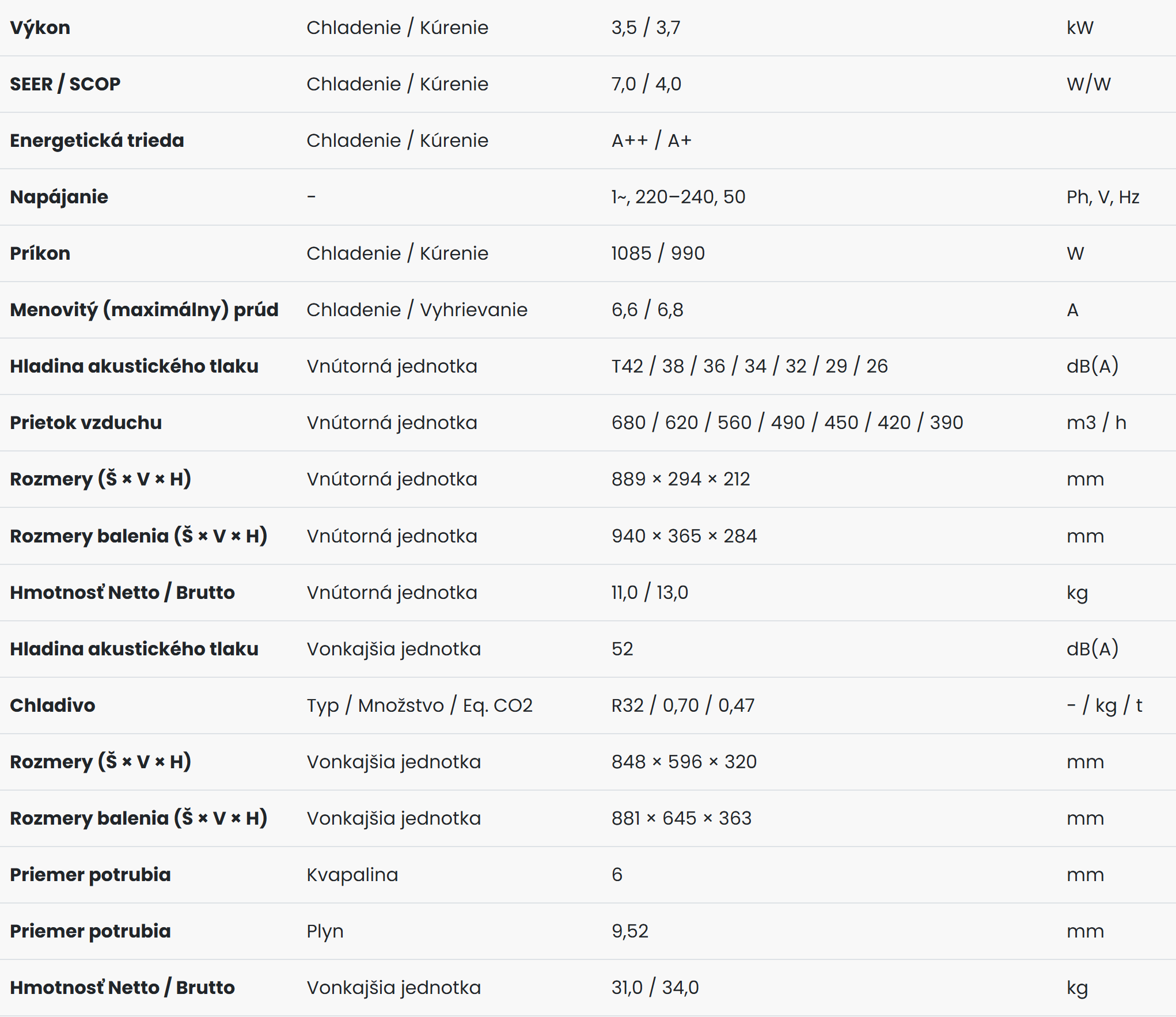Select the indoor unit weight 11,0 / 13,0
Viewport: 1176px width, 1017px height.
point(650,593)
